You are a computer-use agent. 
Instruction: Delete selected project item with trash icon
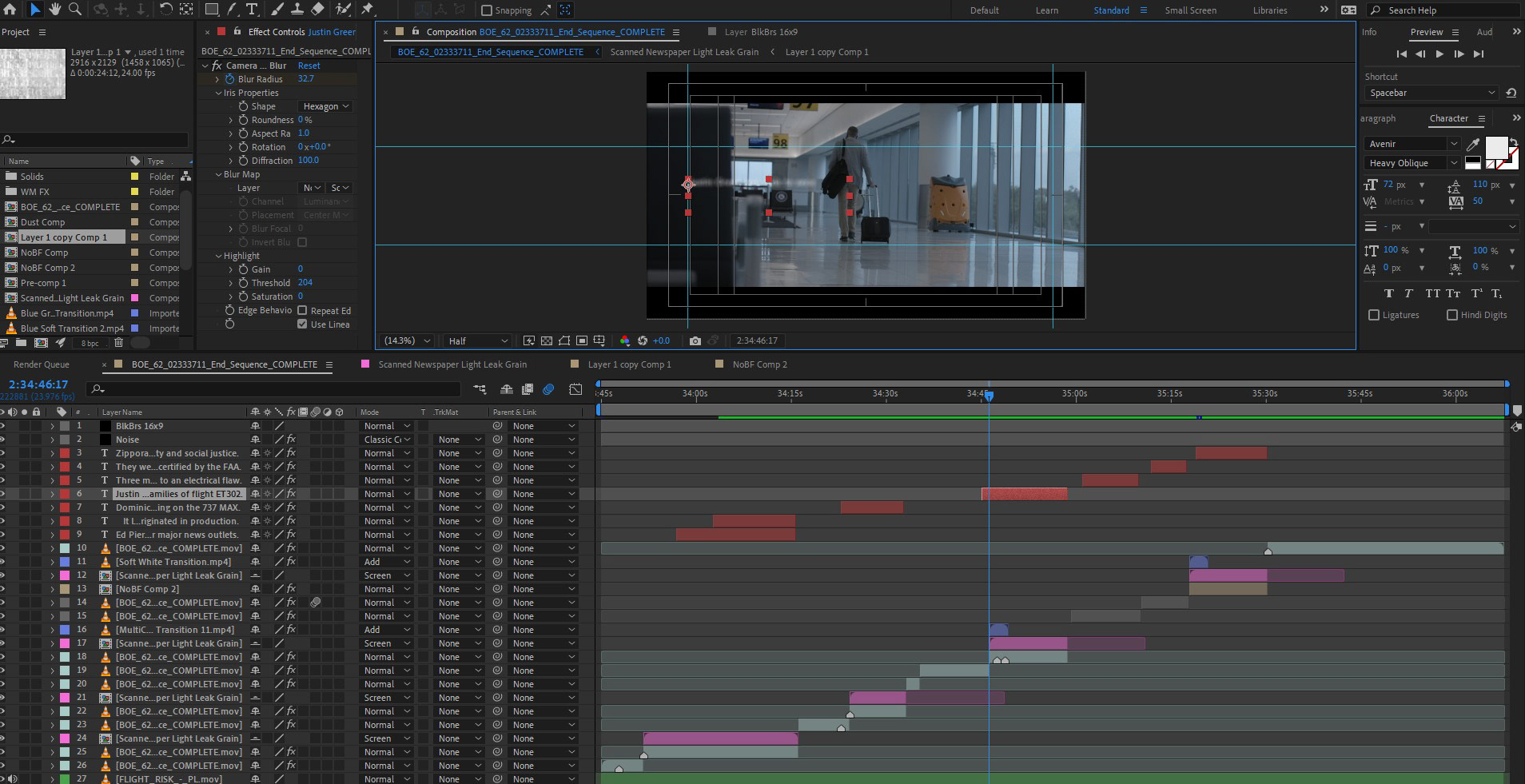click(118, 343)
